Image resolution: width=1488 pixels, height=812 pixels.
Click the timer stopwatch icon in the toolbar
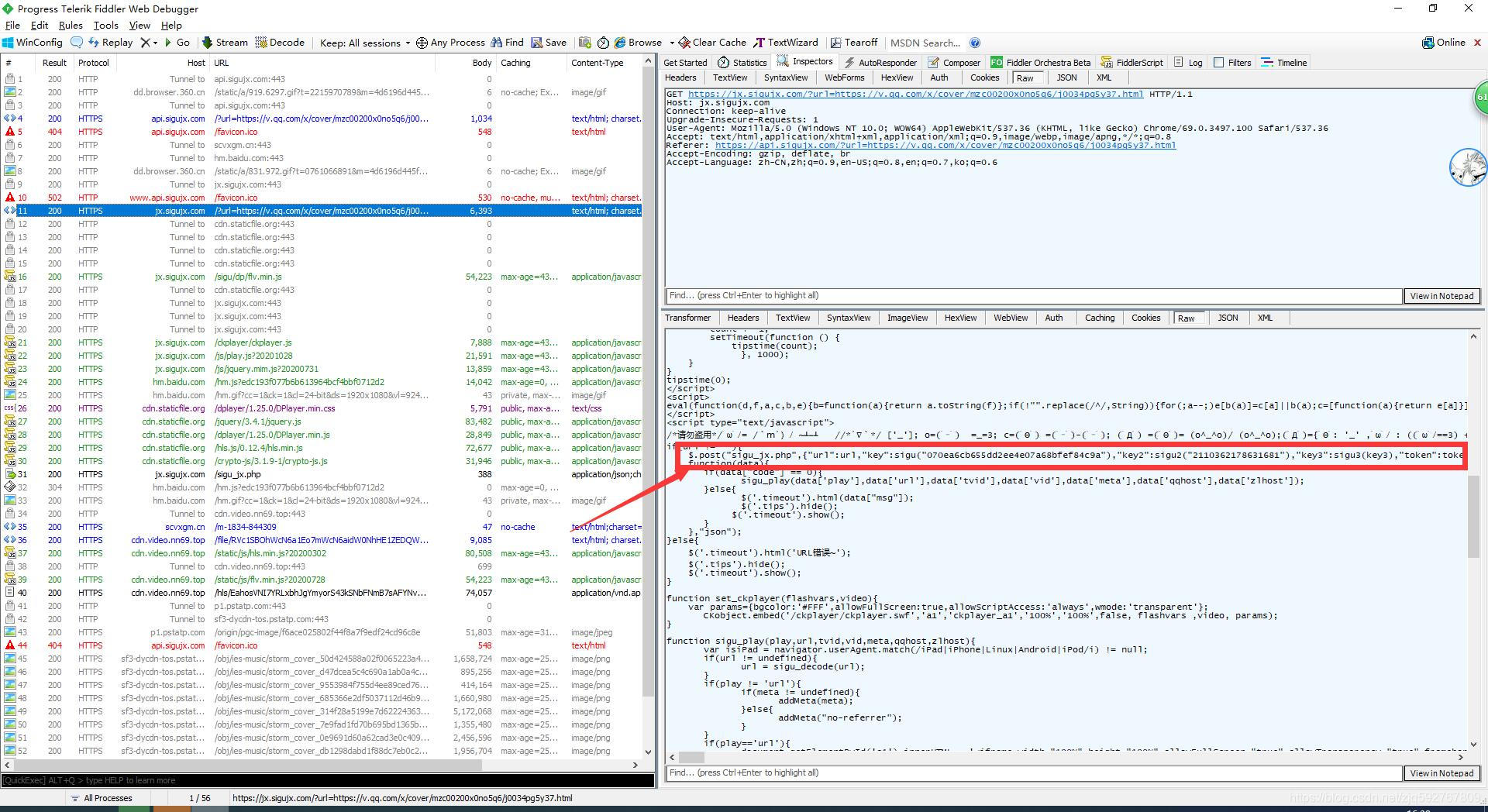603,43
